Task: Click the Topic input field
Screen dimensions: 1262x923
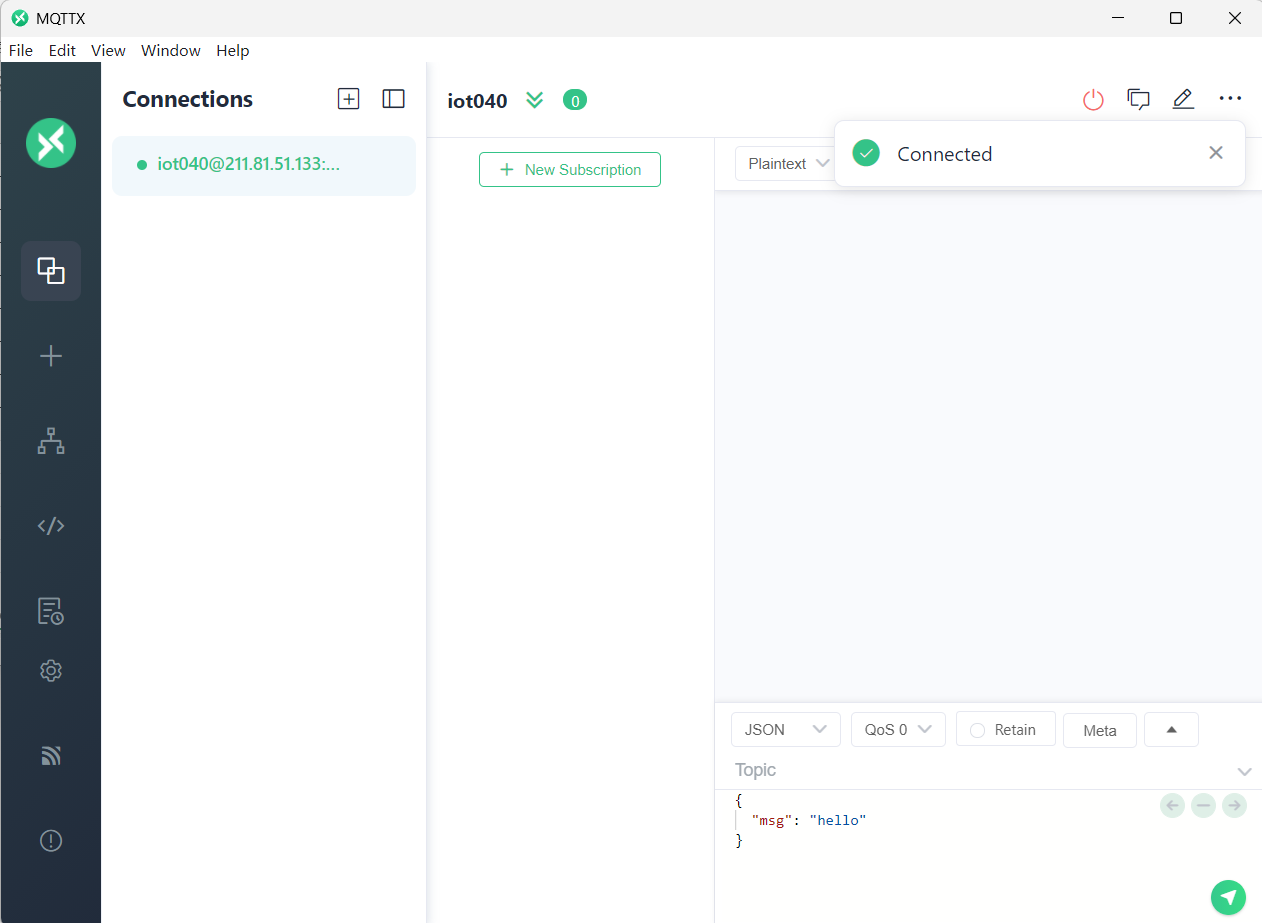Action: coord(980,770)
